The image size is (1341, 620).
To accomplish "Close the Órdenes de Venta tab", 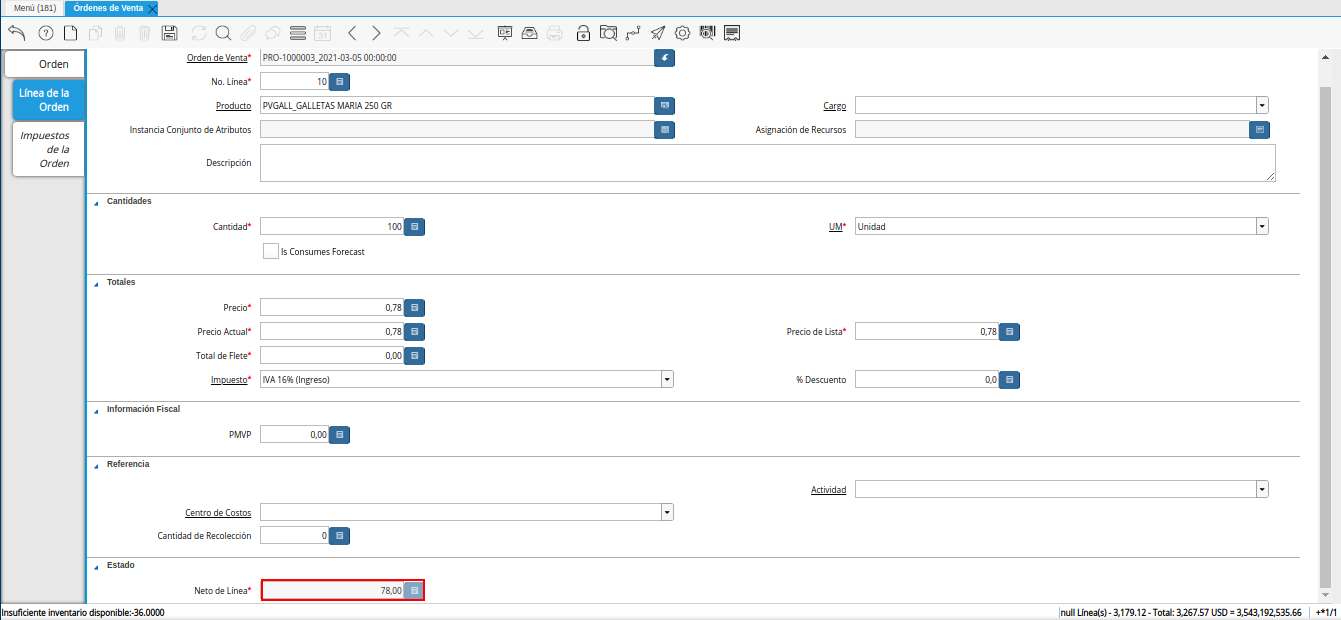I will click(152, 8).
